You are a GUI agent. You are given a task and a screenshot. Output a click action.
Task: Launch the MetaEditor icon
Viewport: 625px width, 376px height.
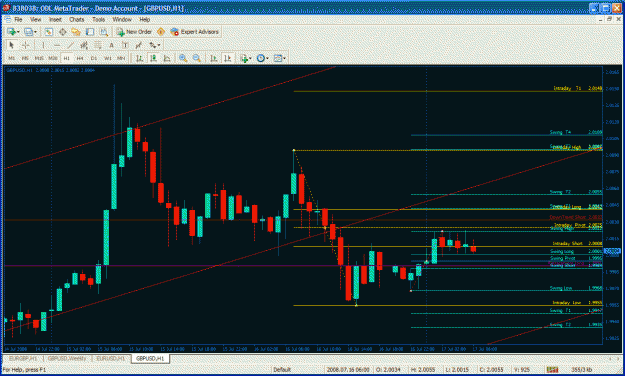pyautogui.click(x=161, y=32)
